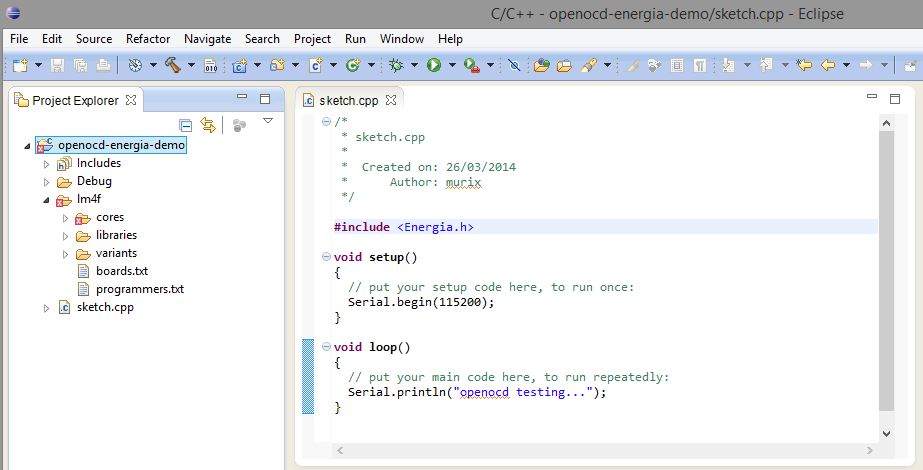This screenshot has width=923, height=470.
Task: Click the Open Task folder icon
Action: (x=564, y=66)
